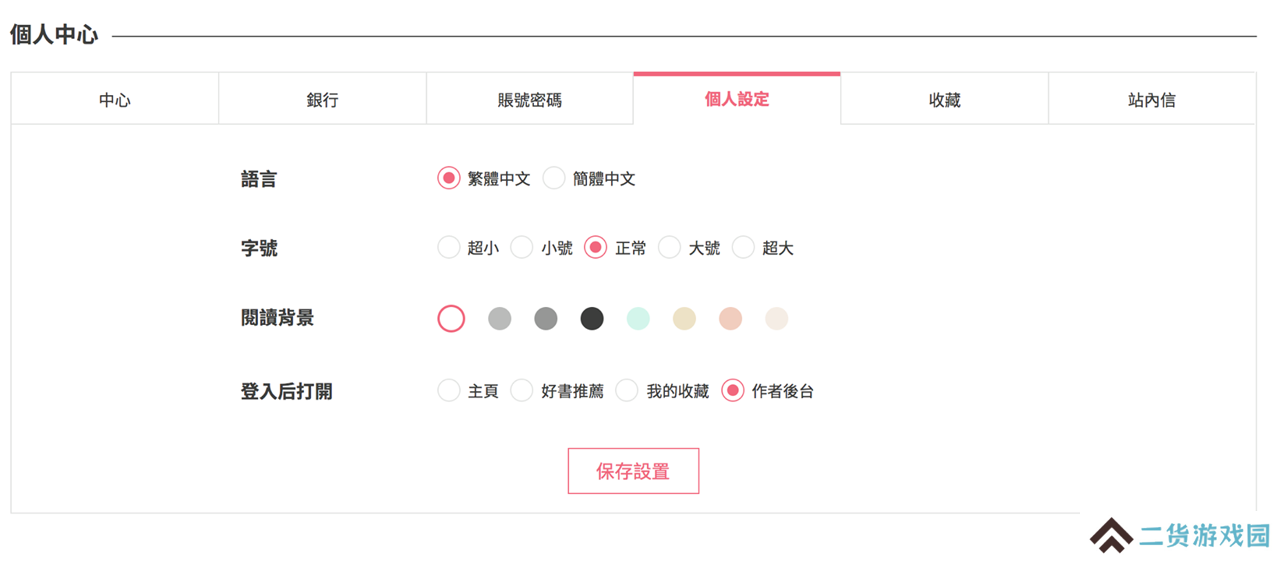The image size is (1280, 561).
Task: Pick the white reading background swatch
Action: 451,319
